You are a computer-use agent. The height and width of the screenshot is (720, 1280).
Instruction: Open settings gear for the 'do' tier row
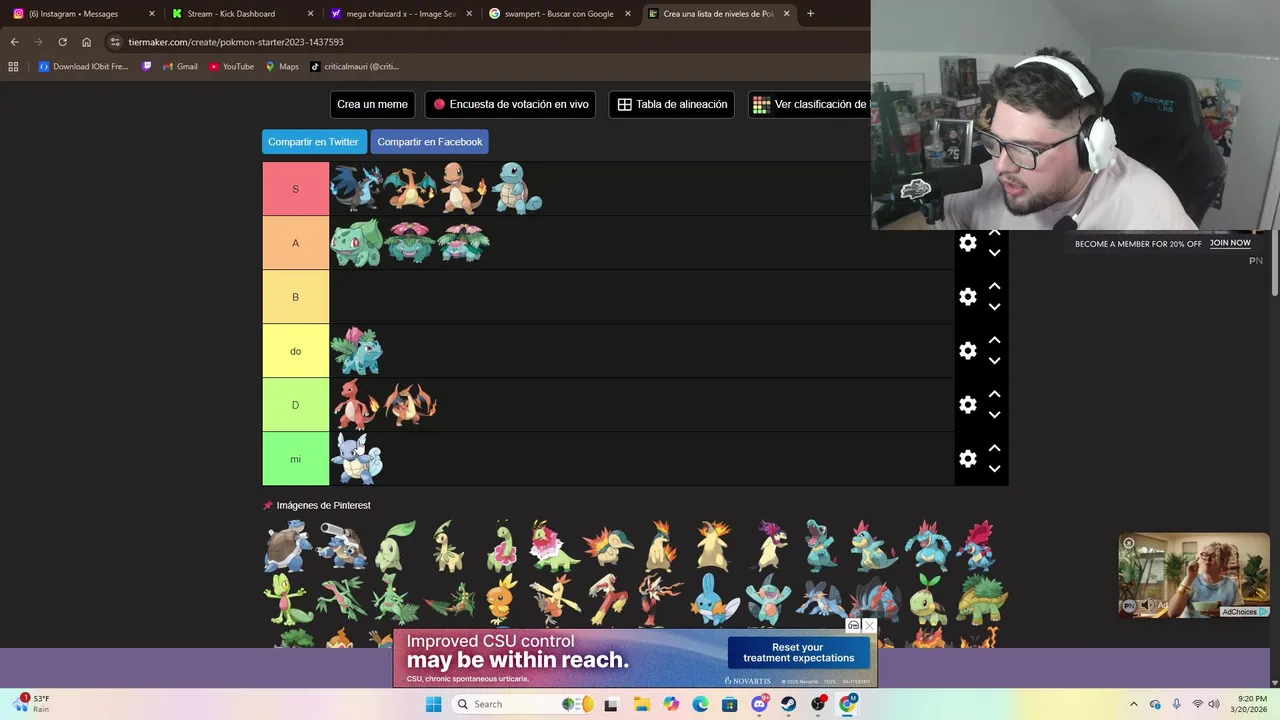tap(967, 351)
